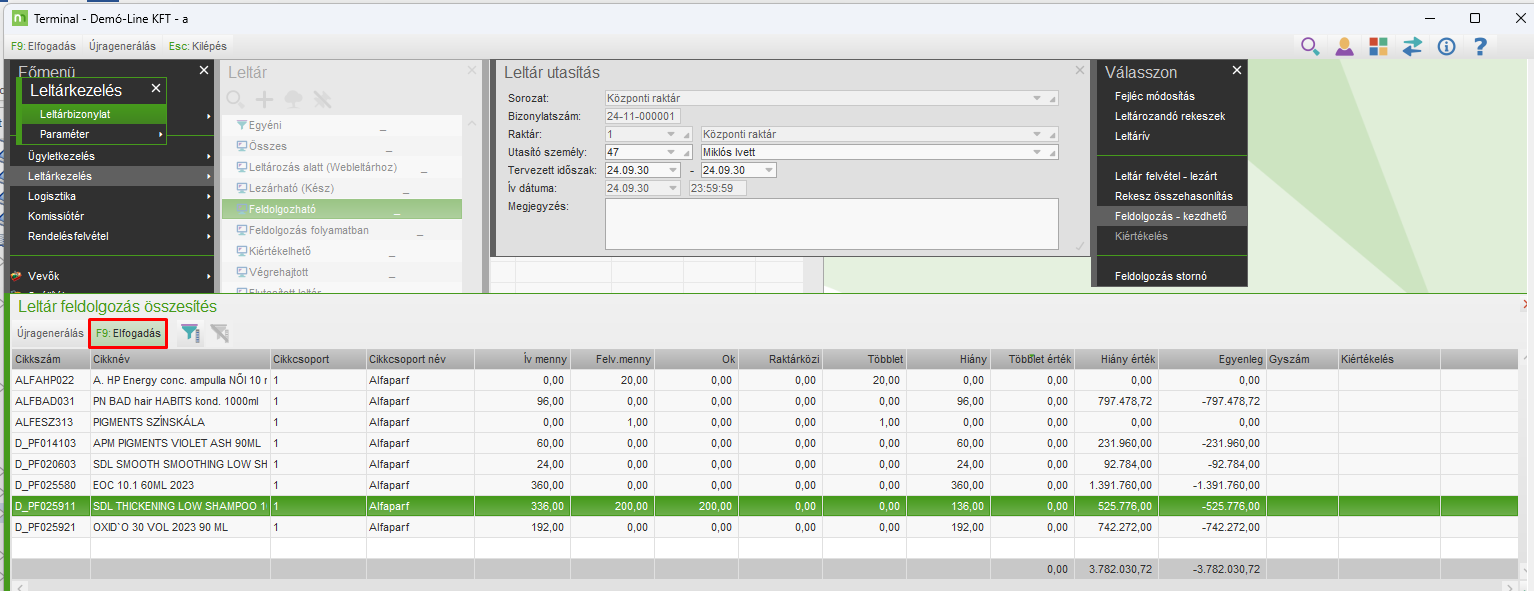Open the Sorozat dropdown
Image resolution: width=1534 pixels, height=591 pixels.
coord(1037,98)
